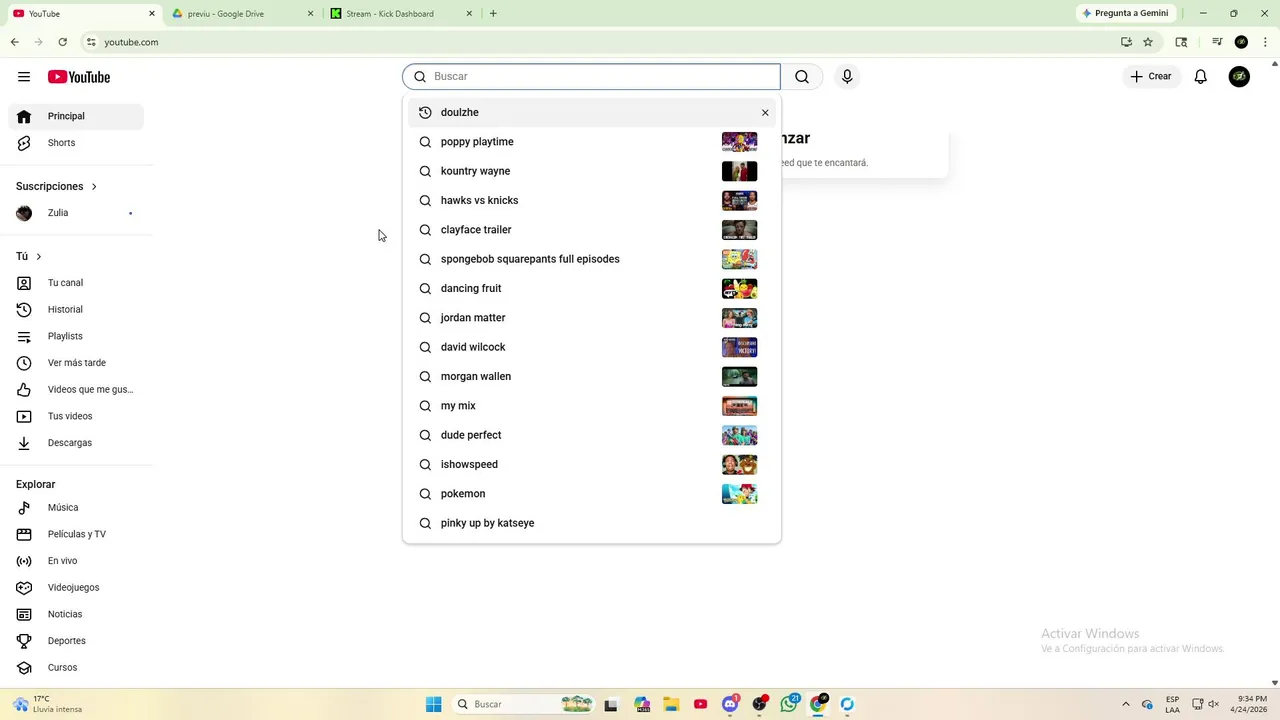Image resolution: width=1280 pixels, height=720 pixels.
Task: Open Chrome three-dot menu
Action: [1265, 42]
